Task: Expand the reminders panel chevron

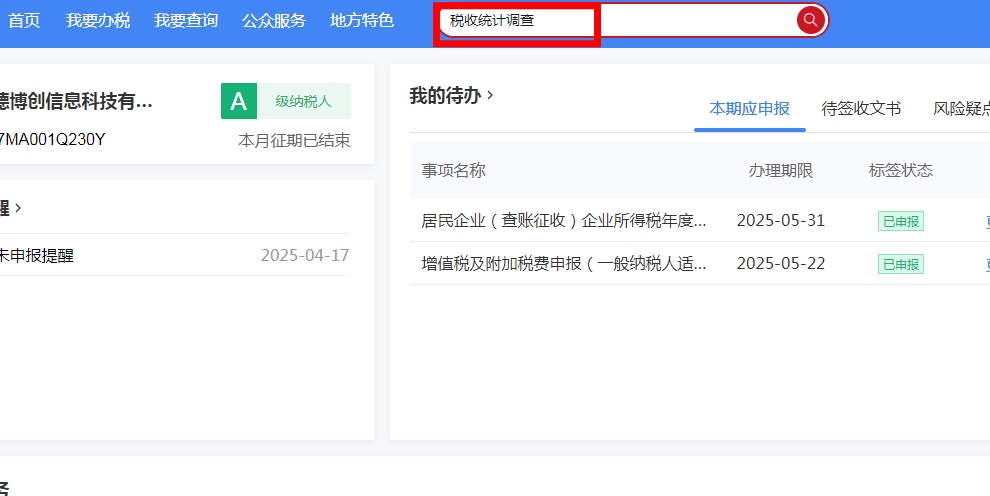Action: 18,208
